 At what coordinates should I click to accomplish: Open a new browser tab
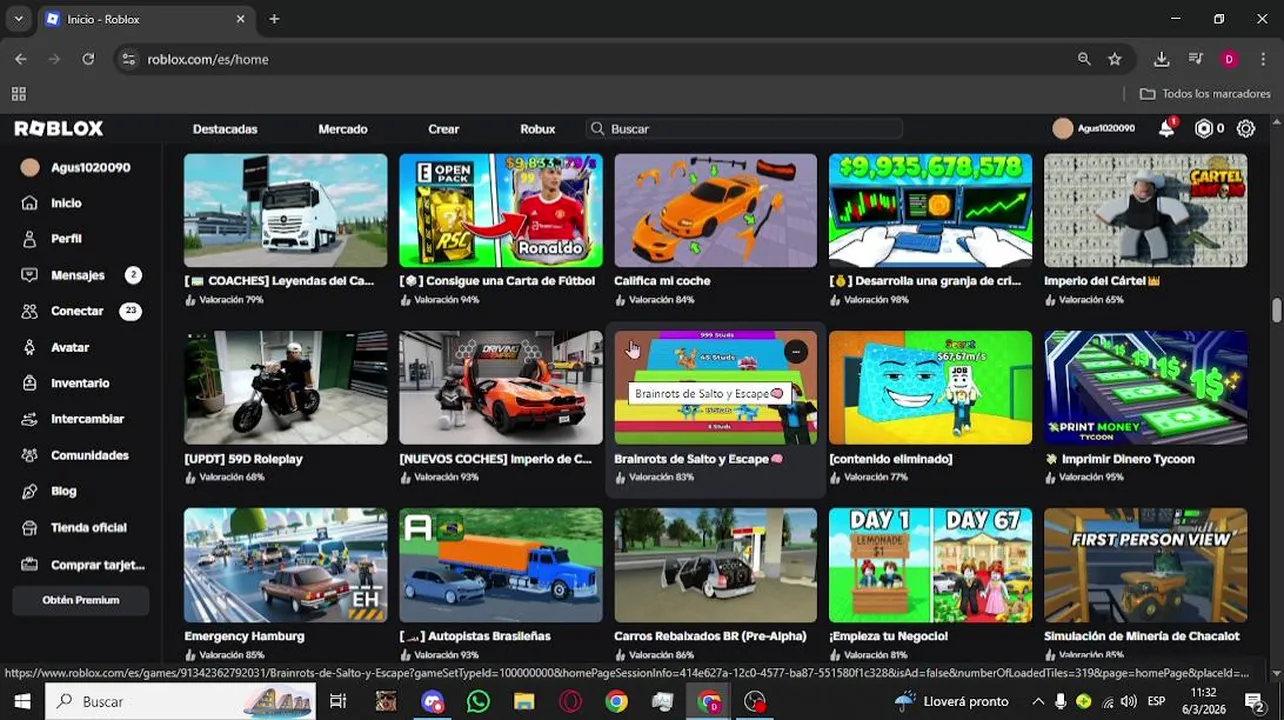click(274, 19)
